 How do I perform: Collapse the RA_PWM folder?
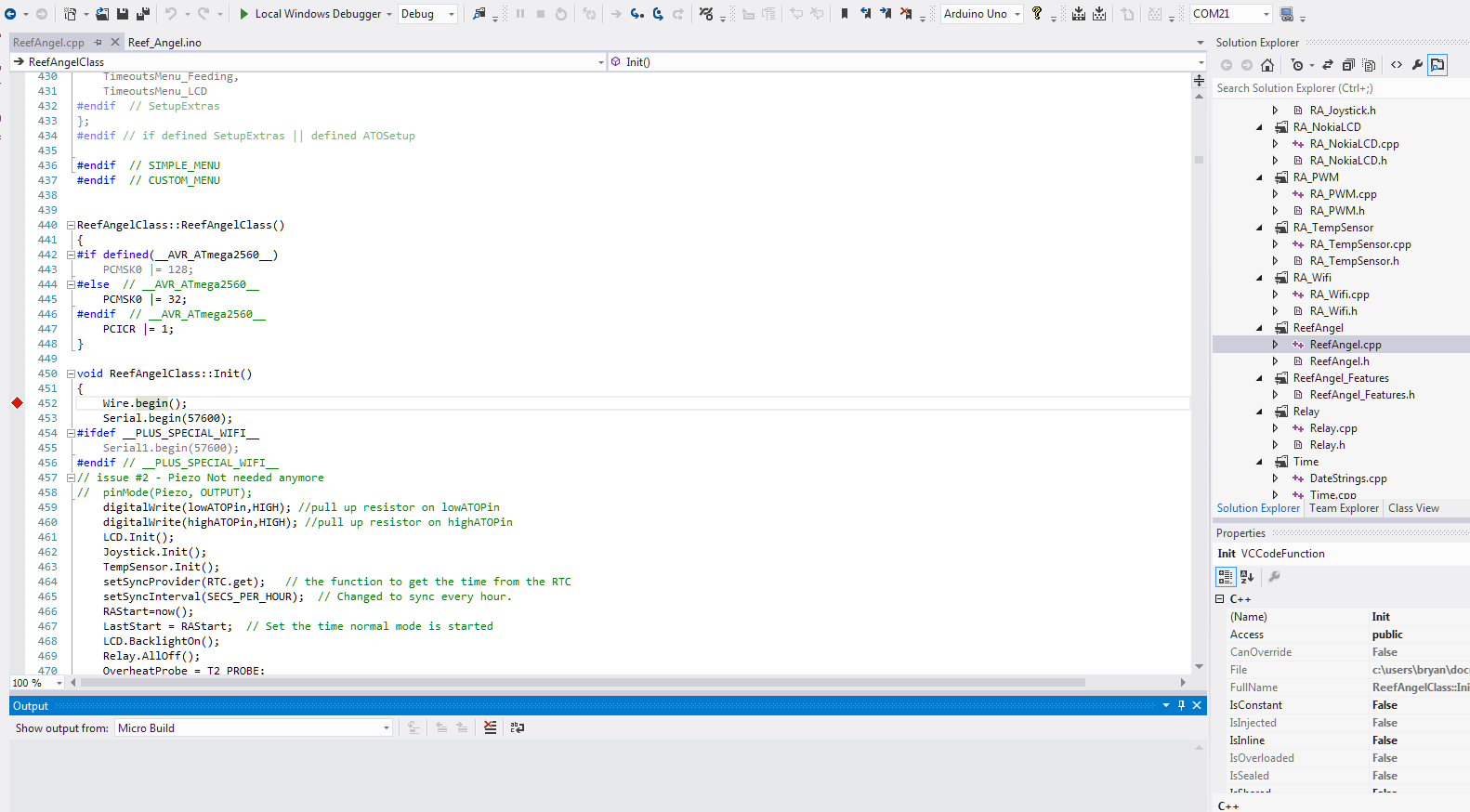pyautogui.click(x=1260, y=177)
